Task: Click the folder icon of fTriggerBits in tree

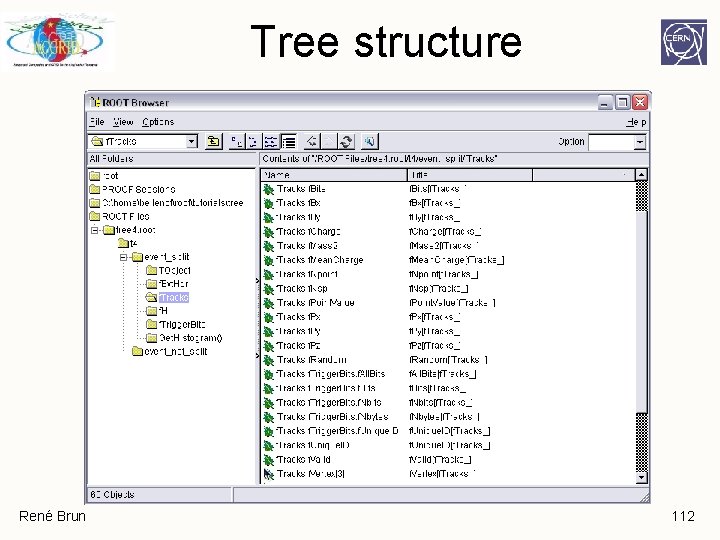Action: [x=151, y=325]
